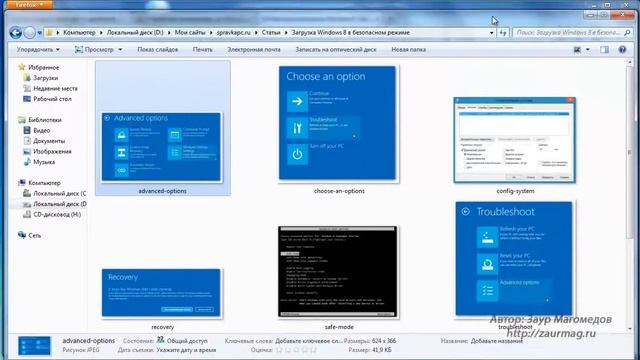Click the magnifier search icon
Screen dimensions: 640x360
[627, 33]
